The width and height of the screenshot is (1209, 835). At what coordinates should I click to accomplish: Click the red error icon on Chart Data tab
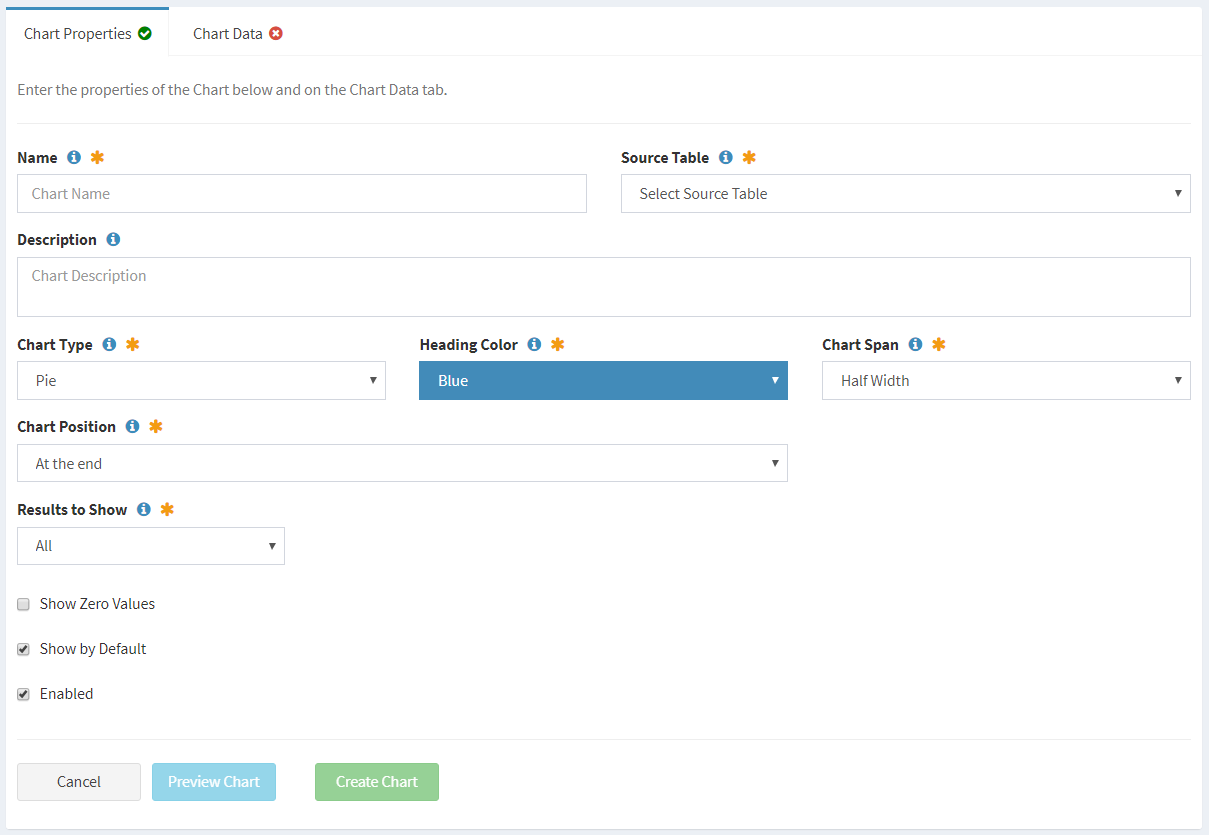tap(277, 33)
